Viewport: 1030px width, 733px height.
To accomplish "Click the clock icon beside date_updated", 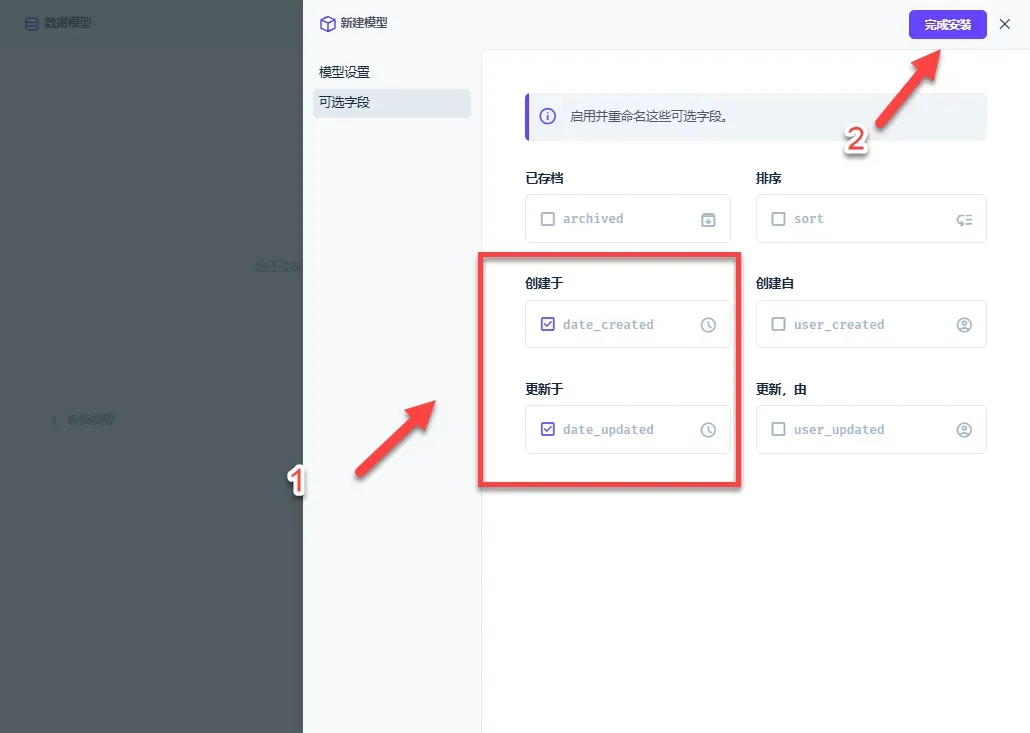I will point(708,430).
